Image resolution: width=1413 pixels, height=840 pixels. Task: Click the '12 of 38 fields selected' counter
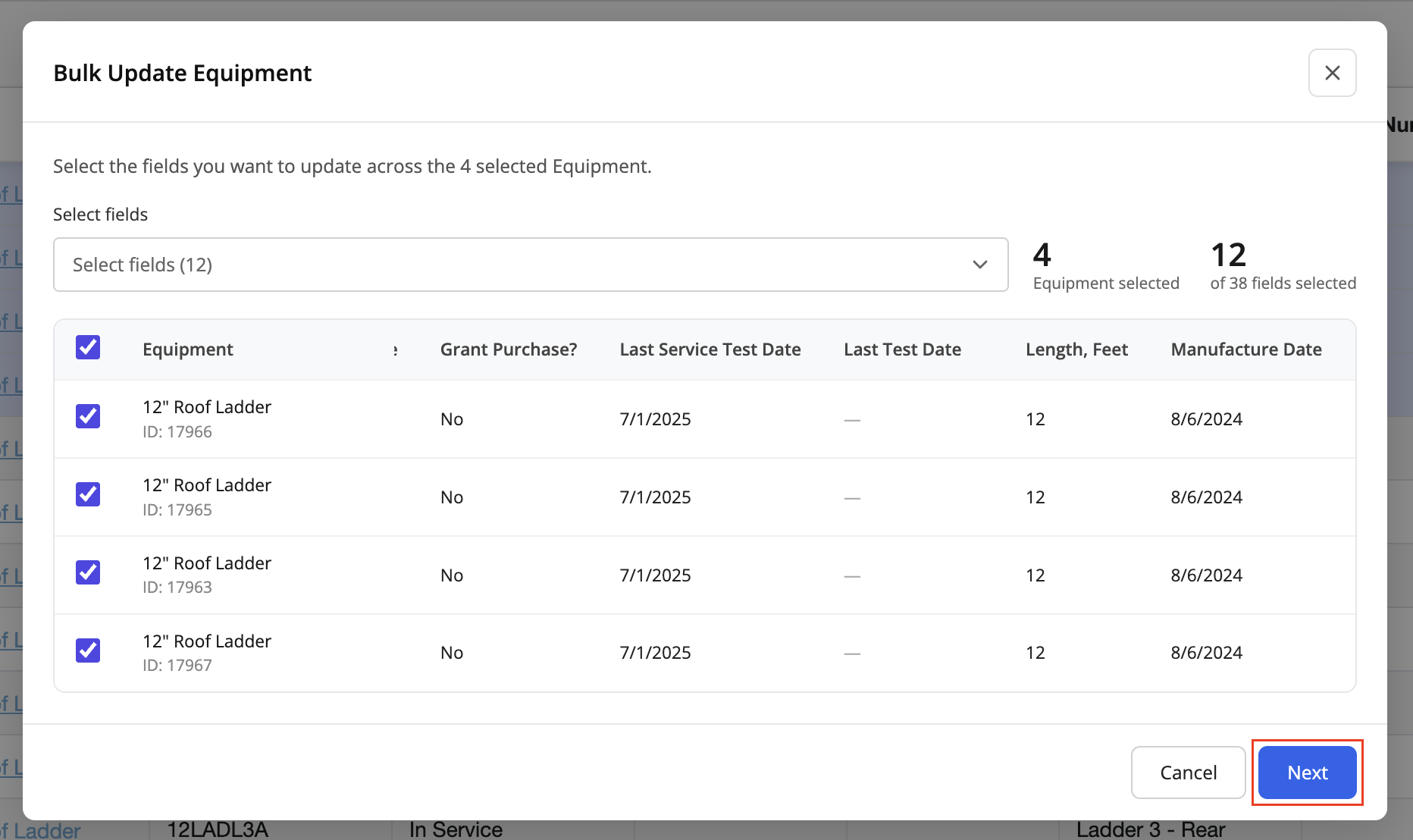coord(1283,266)
